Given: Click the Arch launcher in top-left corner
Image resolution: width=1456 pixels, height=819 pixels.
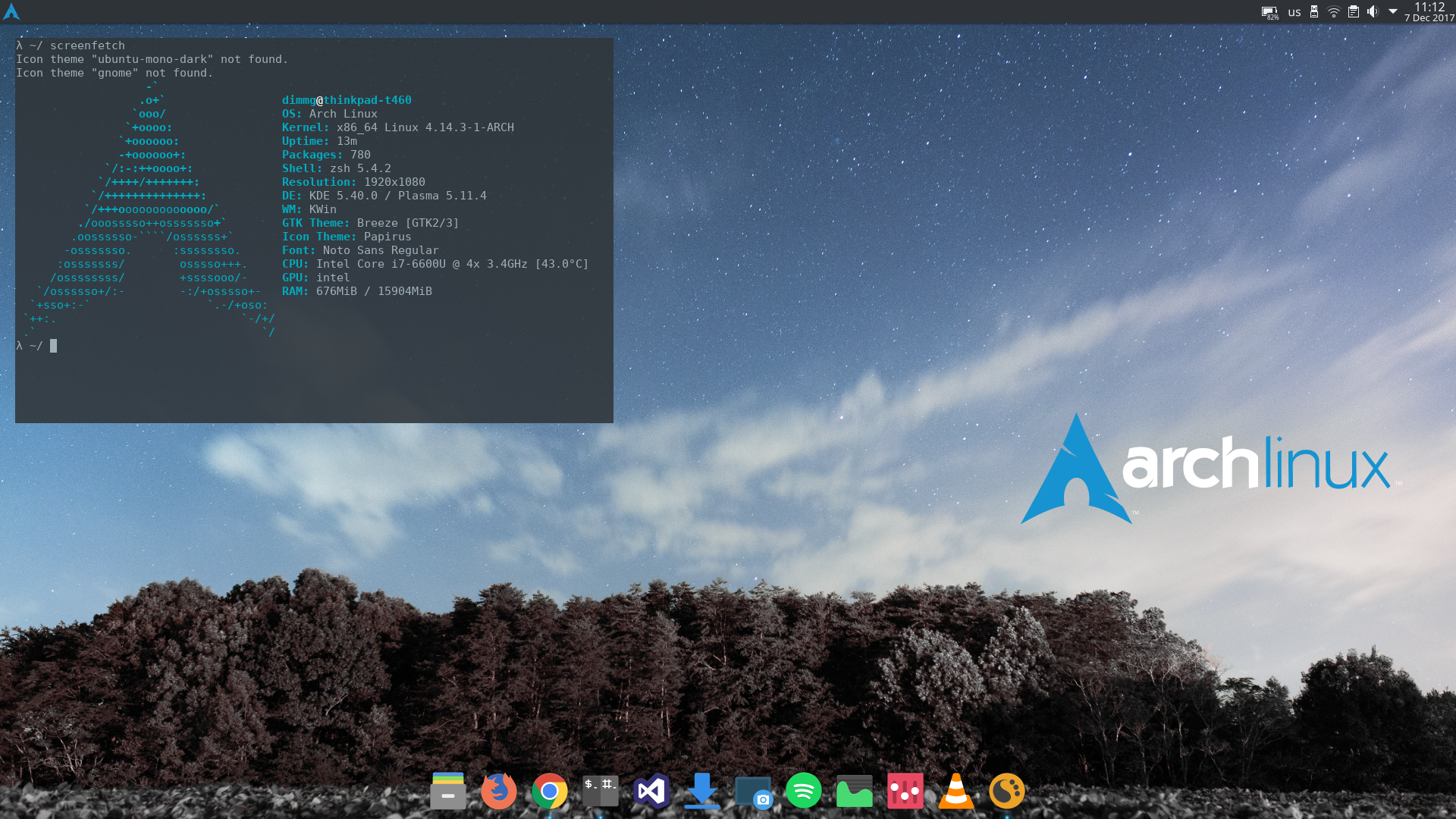Looking at the screenshot, I should pos(11,11).
